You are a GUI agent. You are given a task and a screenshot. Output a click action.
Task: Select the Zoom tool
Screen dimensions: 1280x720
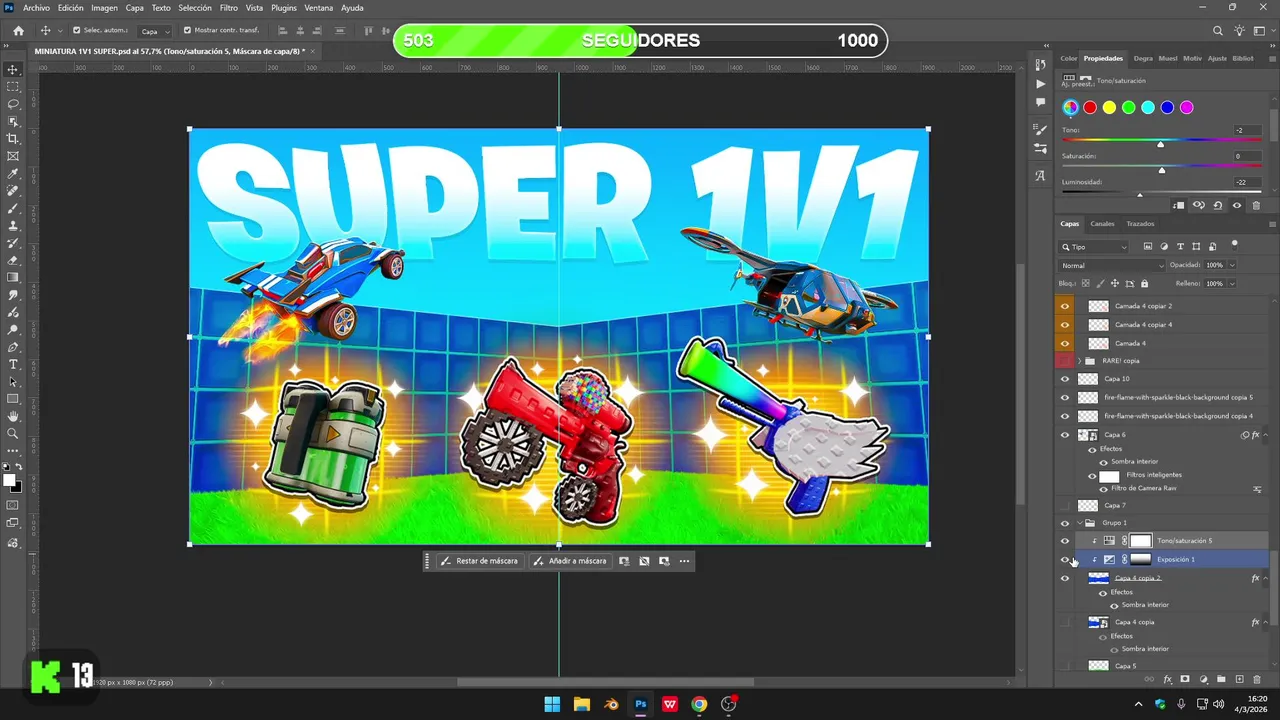point(13,433)
